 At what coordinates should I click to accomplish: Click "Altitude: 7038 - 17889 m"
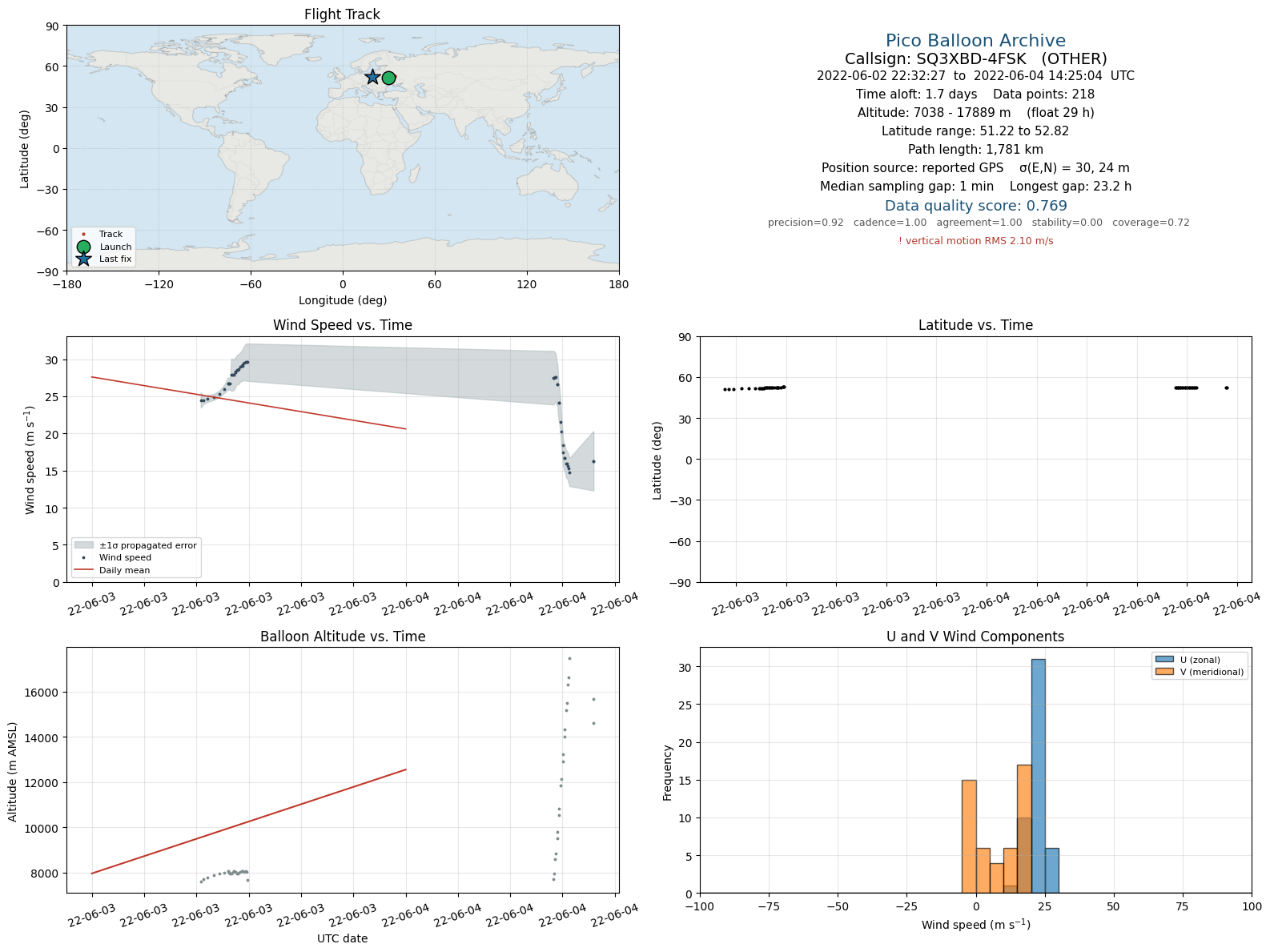click(934, 113)
